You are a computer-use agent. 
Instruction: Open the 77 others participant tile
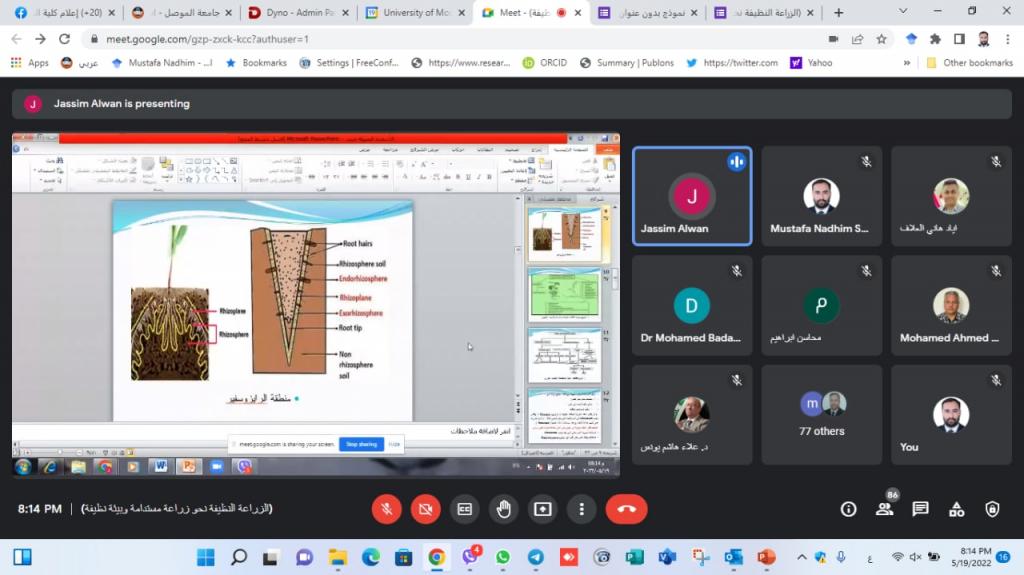(x=821, y=414)
